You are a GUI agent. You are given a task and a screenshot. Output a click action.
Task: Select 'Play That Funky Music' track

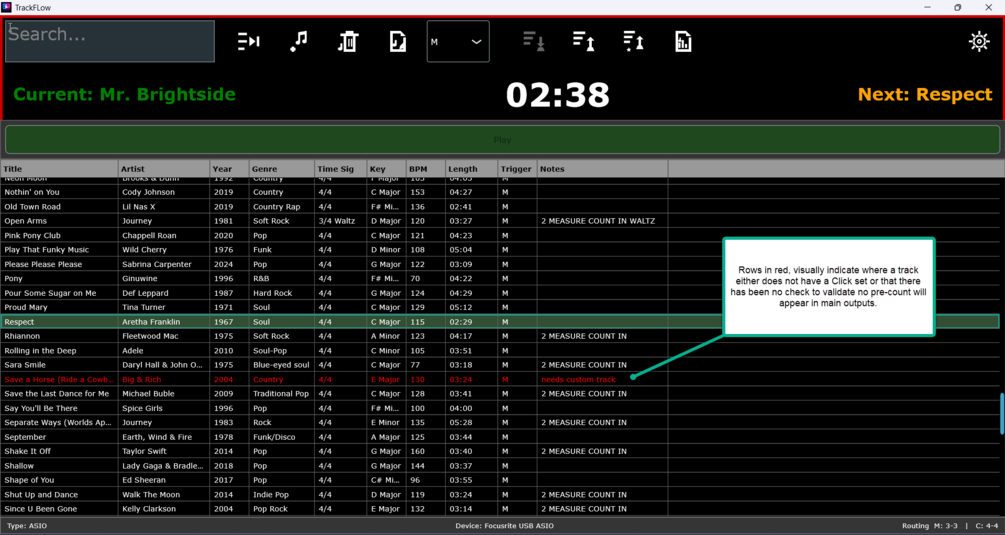47,250
